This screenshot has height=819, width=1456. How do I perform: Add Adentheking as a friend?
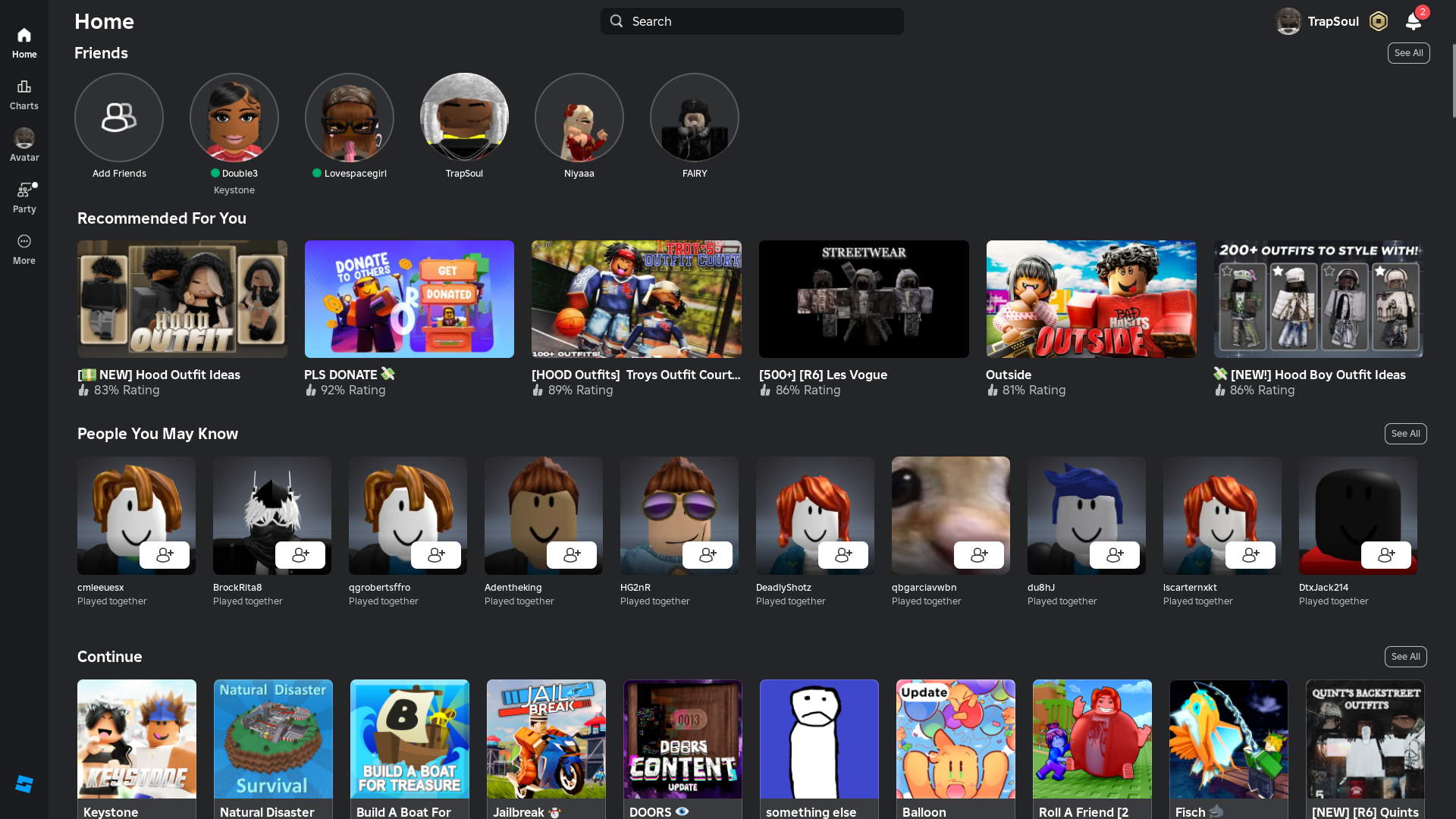[572, 555]
